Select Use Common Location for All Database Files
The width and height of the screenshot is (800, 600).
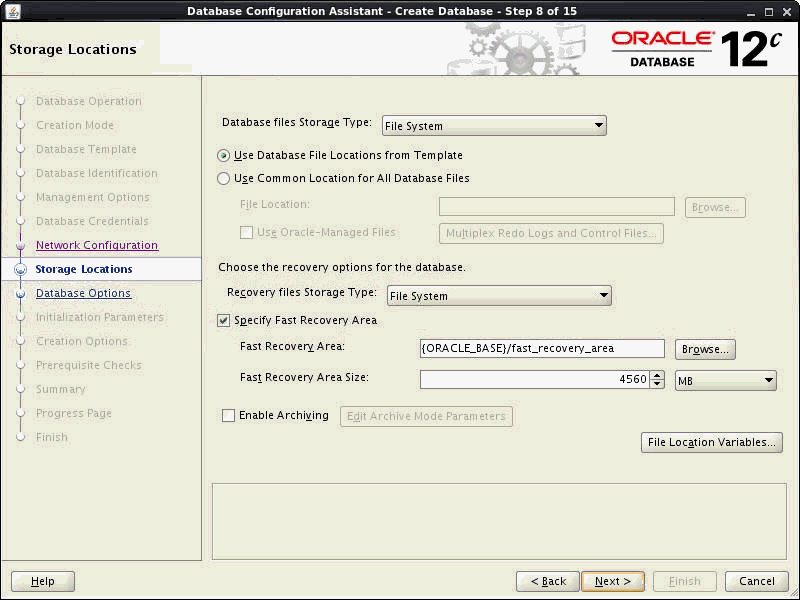coord(223,179)
